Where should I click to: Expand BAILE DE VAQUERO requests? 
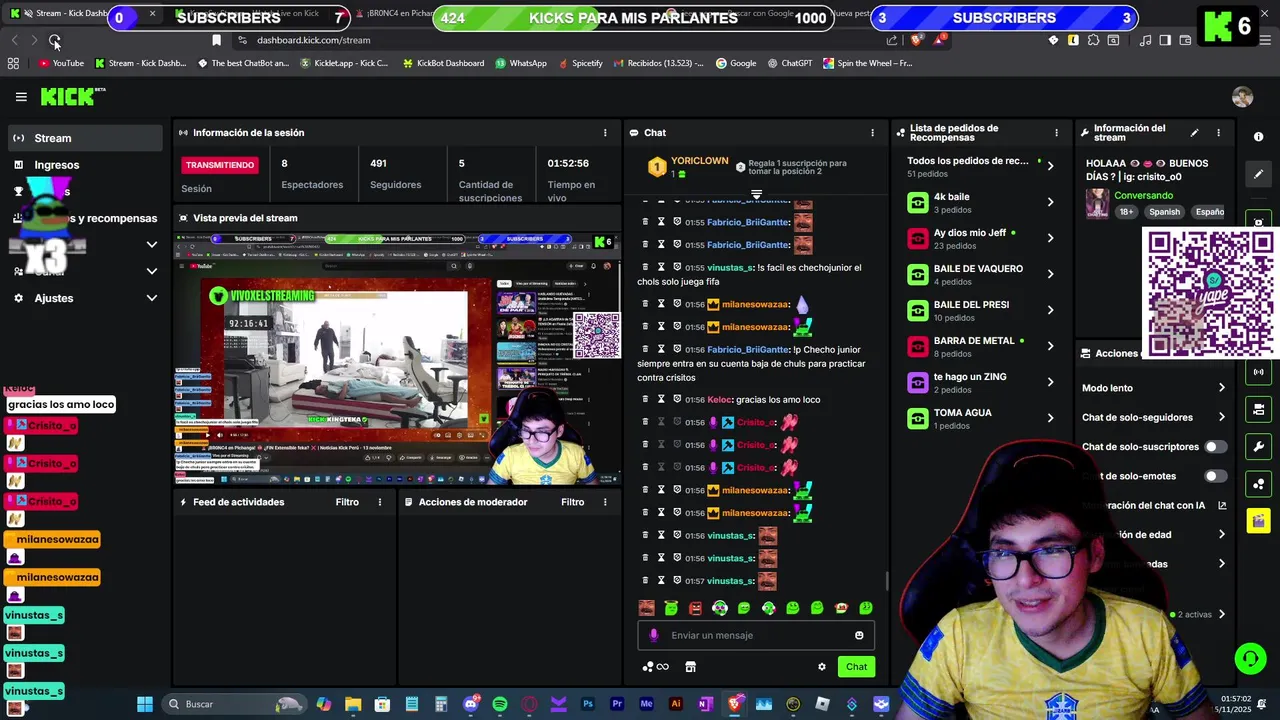point(1050,274)
